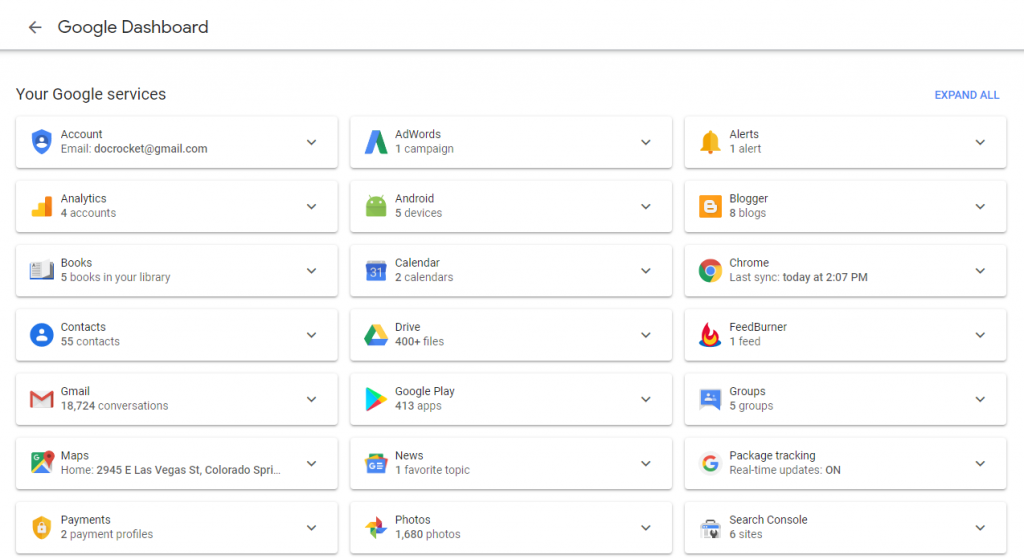The image size is (1024, 559).
Task: Click the '400+ files' text
Action: [x=419, y=342]
